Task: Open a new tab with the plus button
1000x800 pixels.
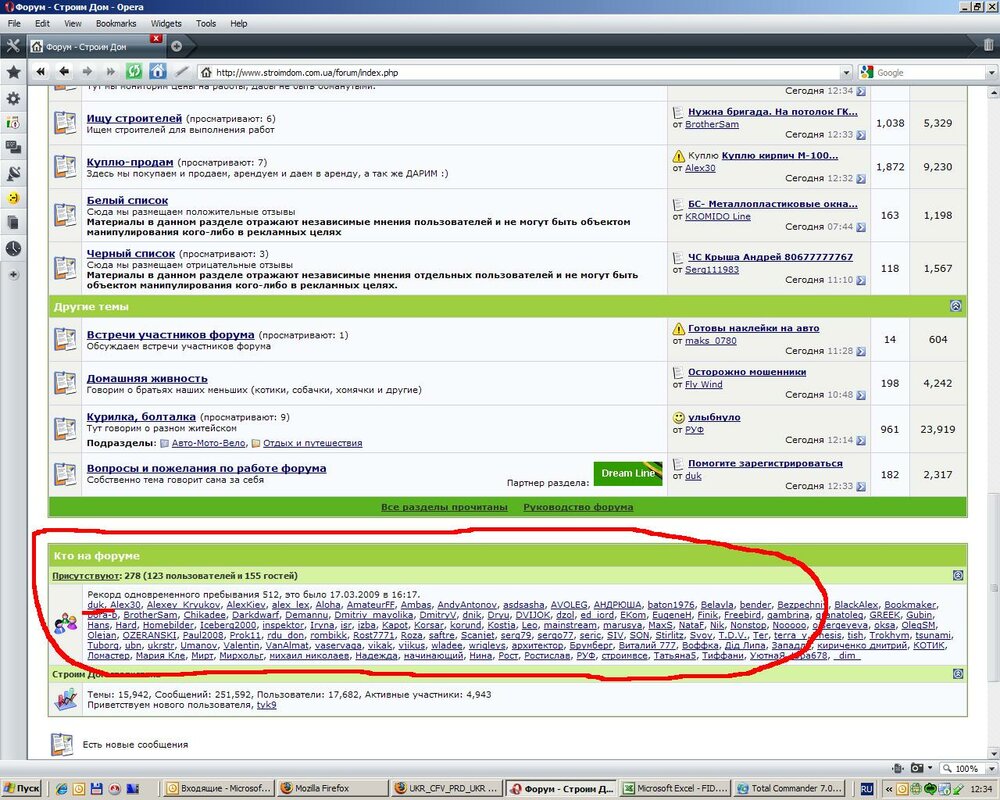Action: click(x=177, y=46)
